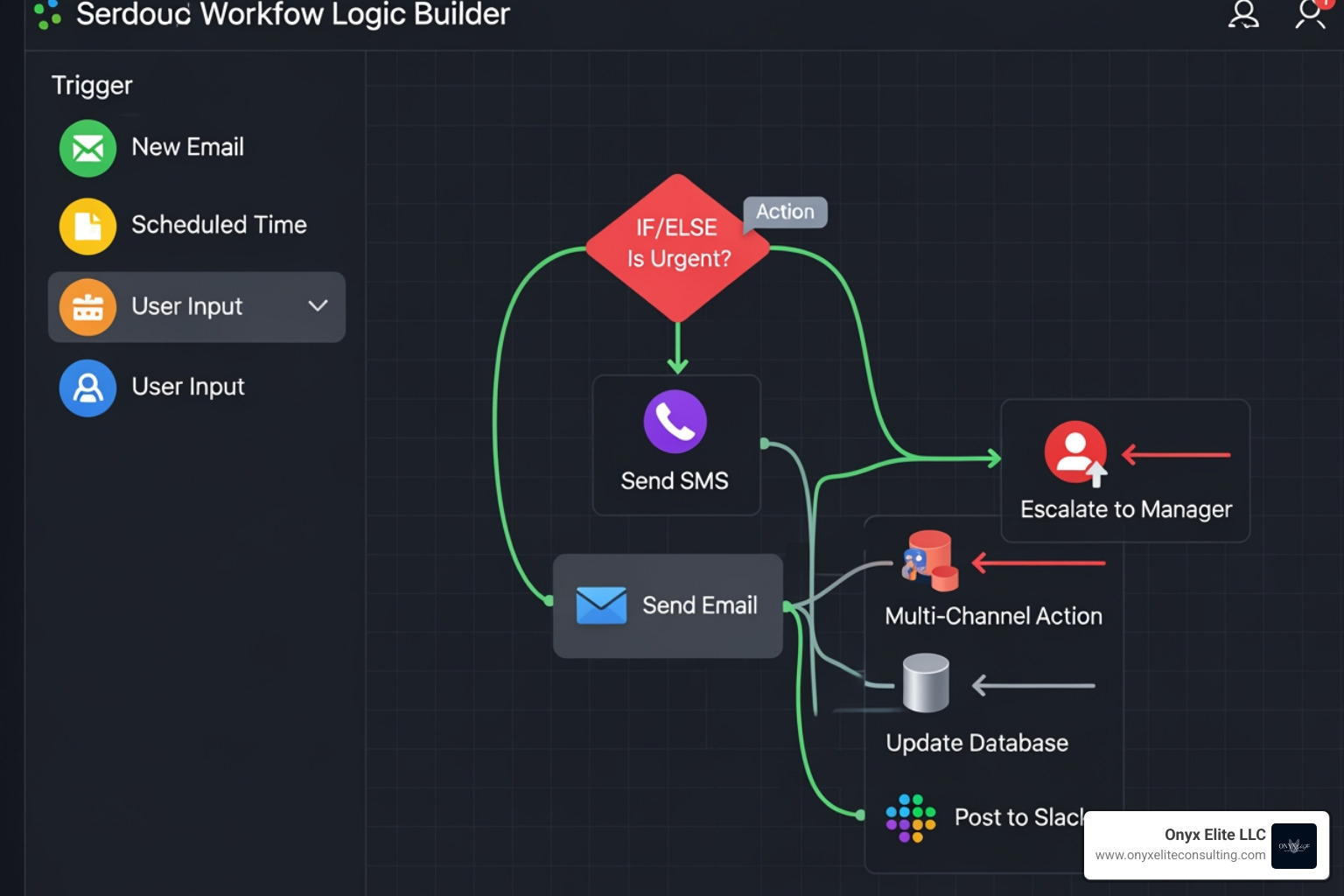The width and height of the screenshot is (1344, 896).
Task: Click the Trigger section heading
Action: point(92,86)
